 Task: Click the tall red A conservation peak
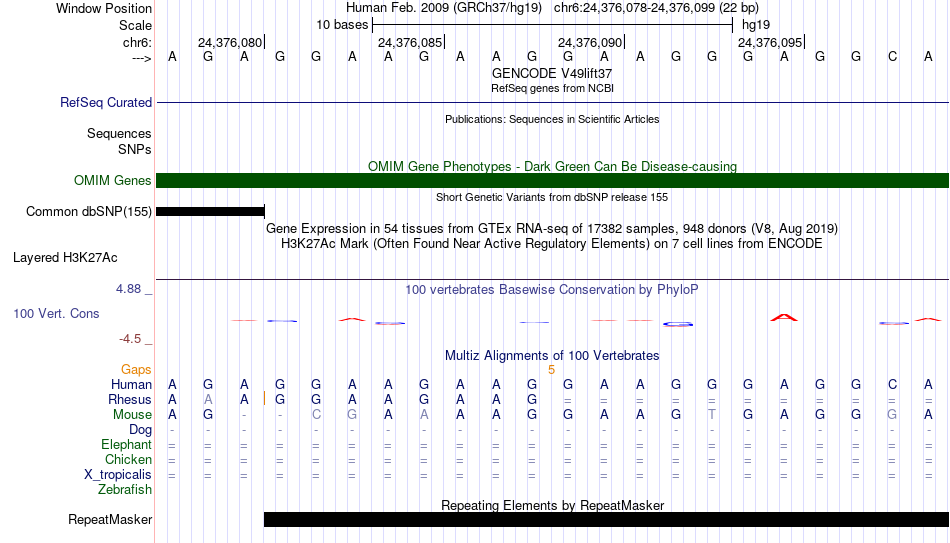pyautogui.click(x=784, y=317)
